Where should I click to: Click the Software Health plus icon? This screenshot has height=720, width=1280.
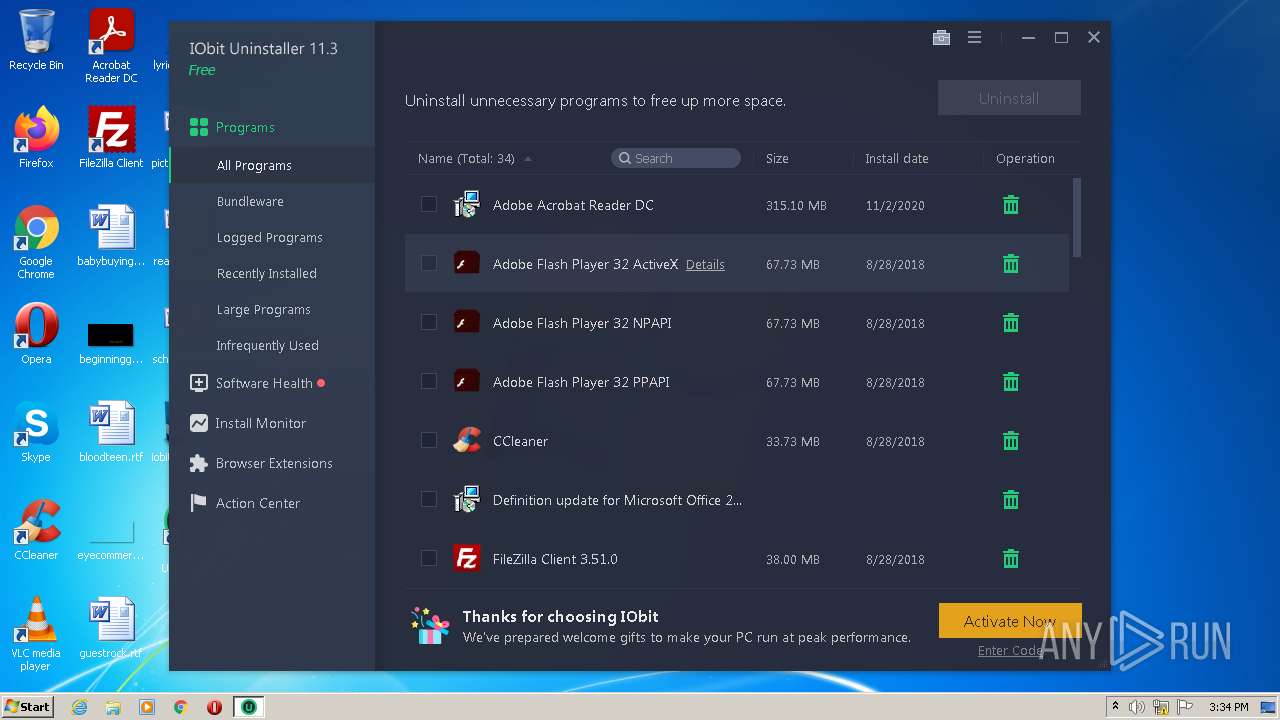(x=199, y=383)
